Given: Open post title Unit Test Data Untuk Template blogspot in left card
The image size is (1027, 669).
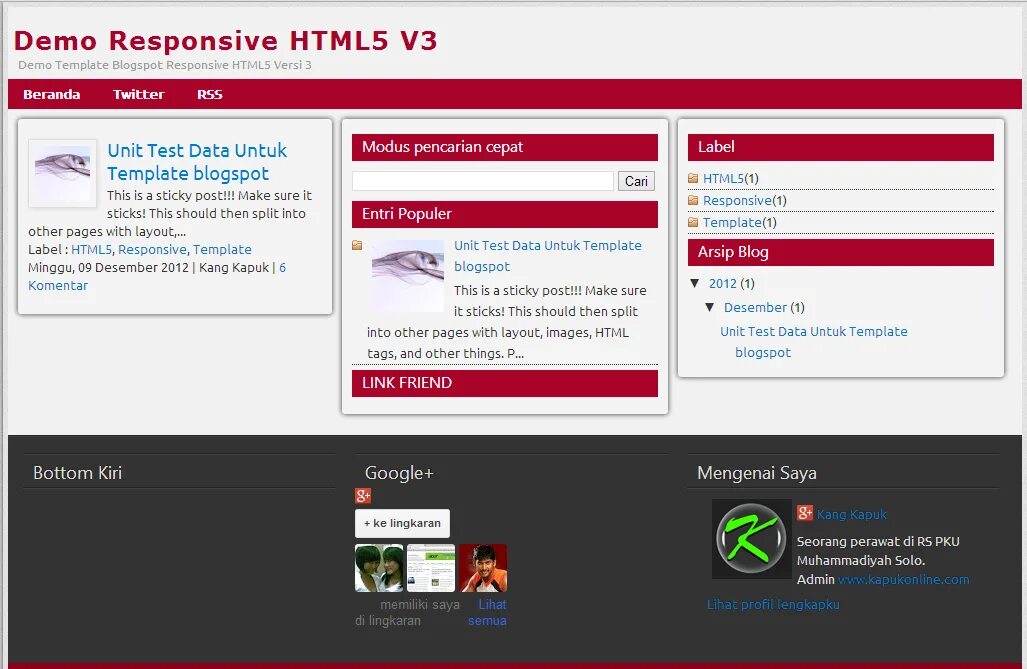Looking at the screenshot, I should coord(197,162).
